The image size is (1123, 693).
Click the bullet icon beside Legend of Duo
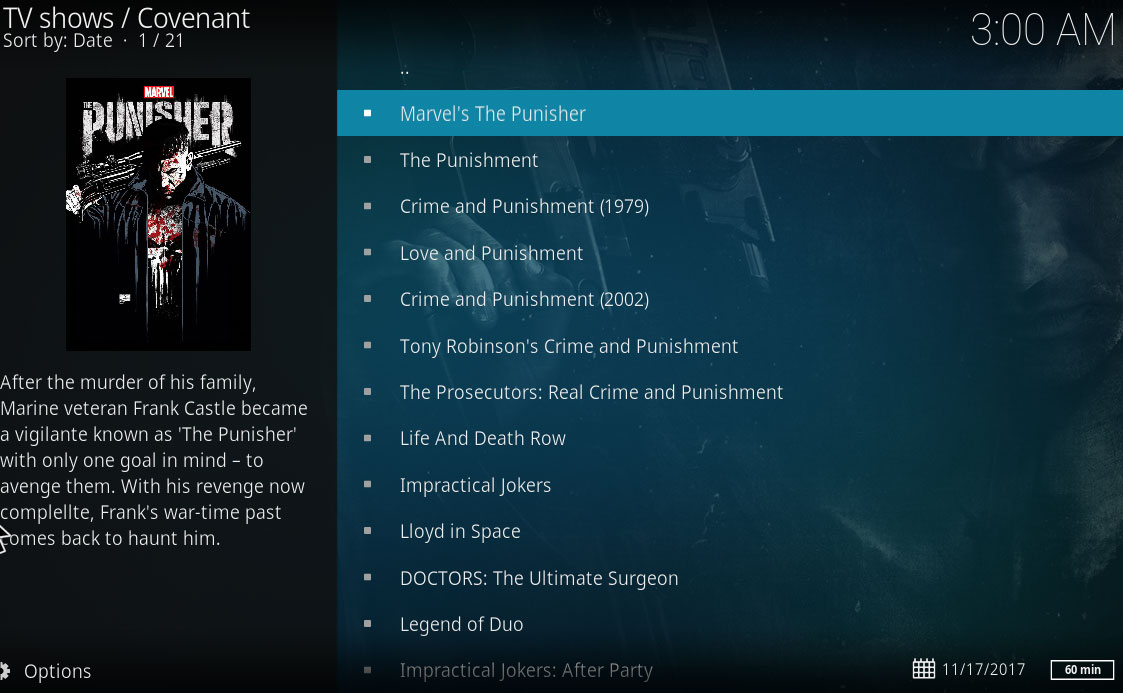click(367, 624)
